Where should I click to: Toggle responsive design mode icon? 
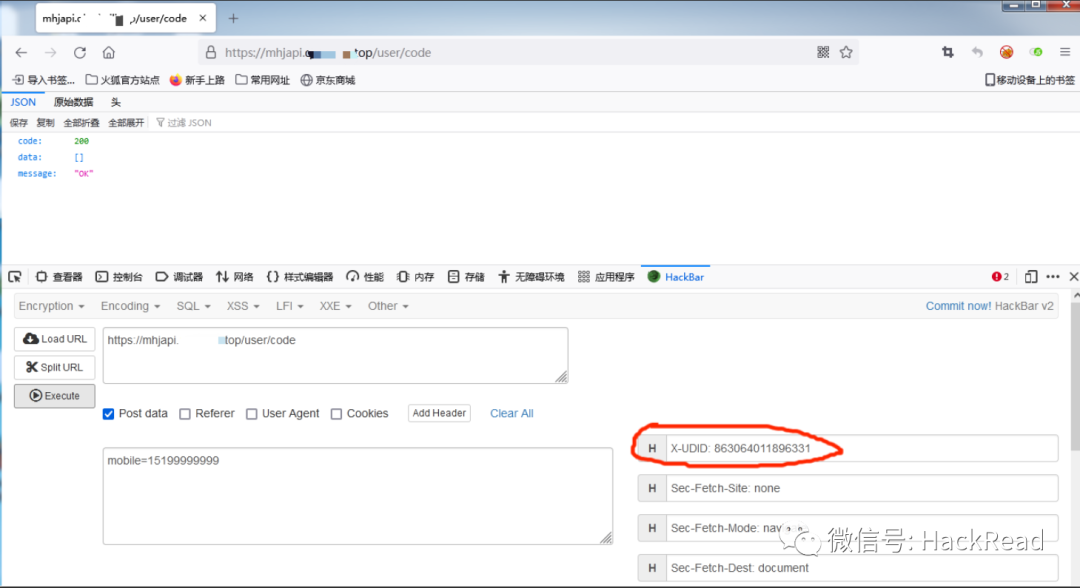(1031, 277)
